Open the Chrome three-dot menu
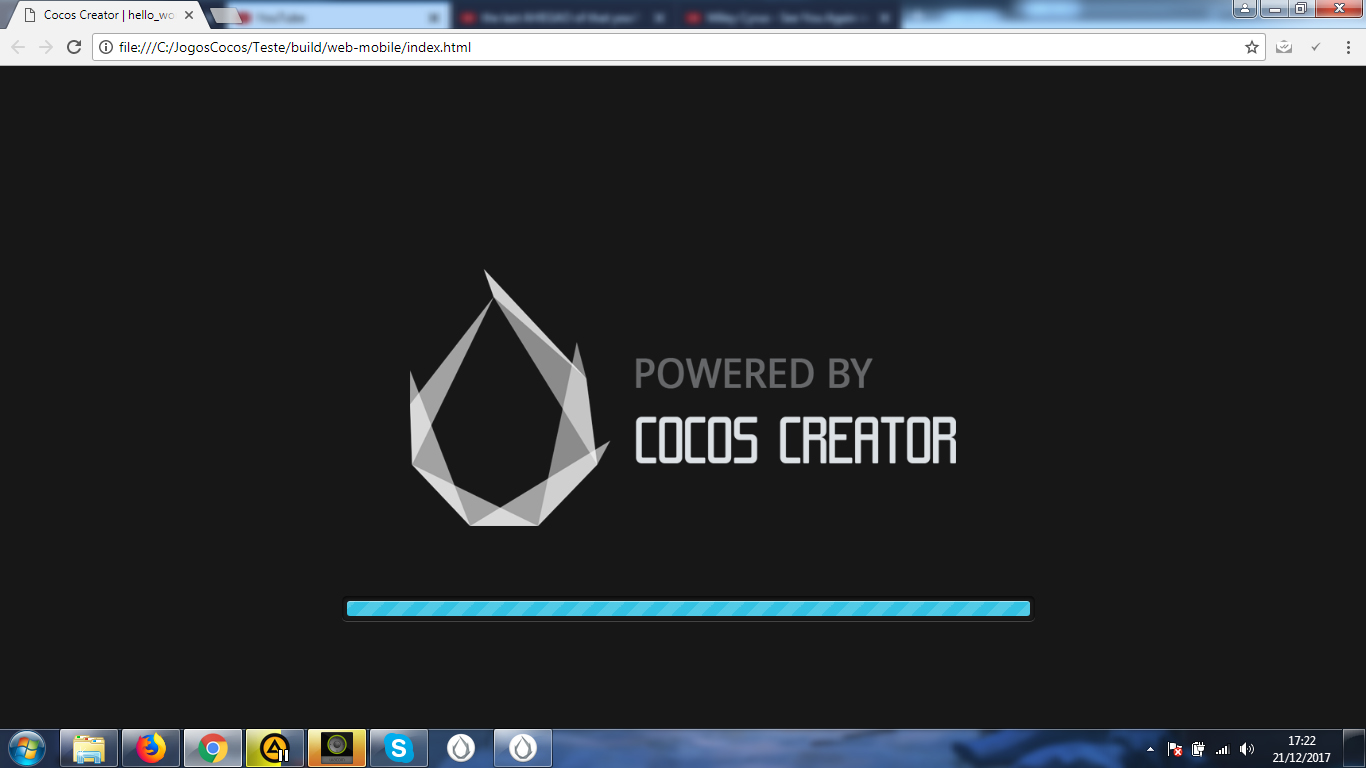This screenshot has height=768, width=1366. click(x=1346, y=47)
